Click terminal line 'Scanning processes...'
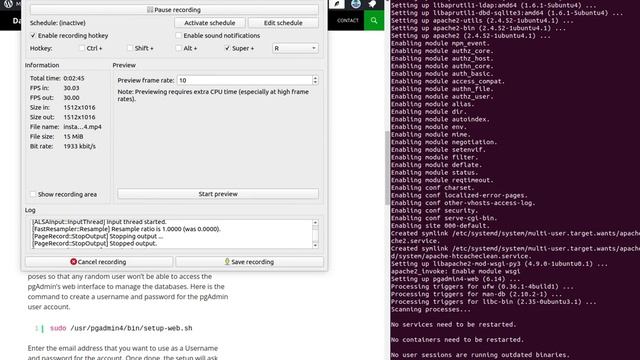Viewport: 640px width, 360px height. tap(431, 309)
